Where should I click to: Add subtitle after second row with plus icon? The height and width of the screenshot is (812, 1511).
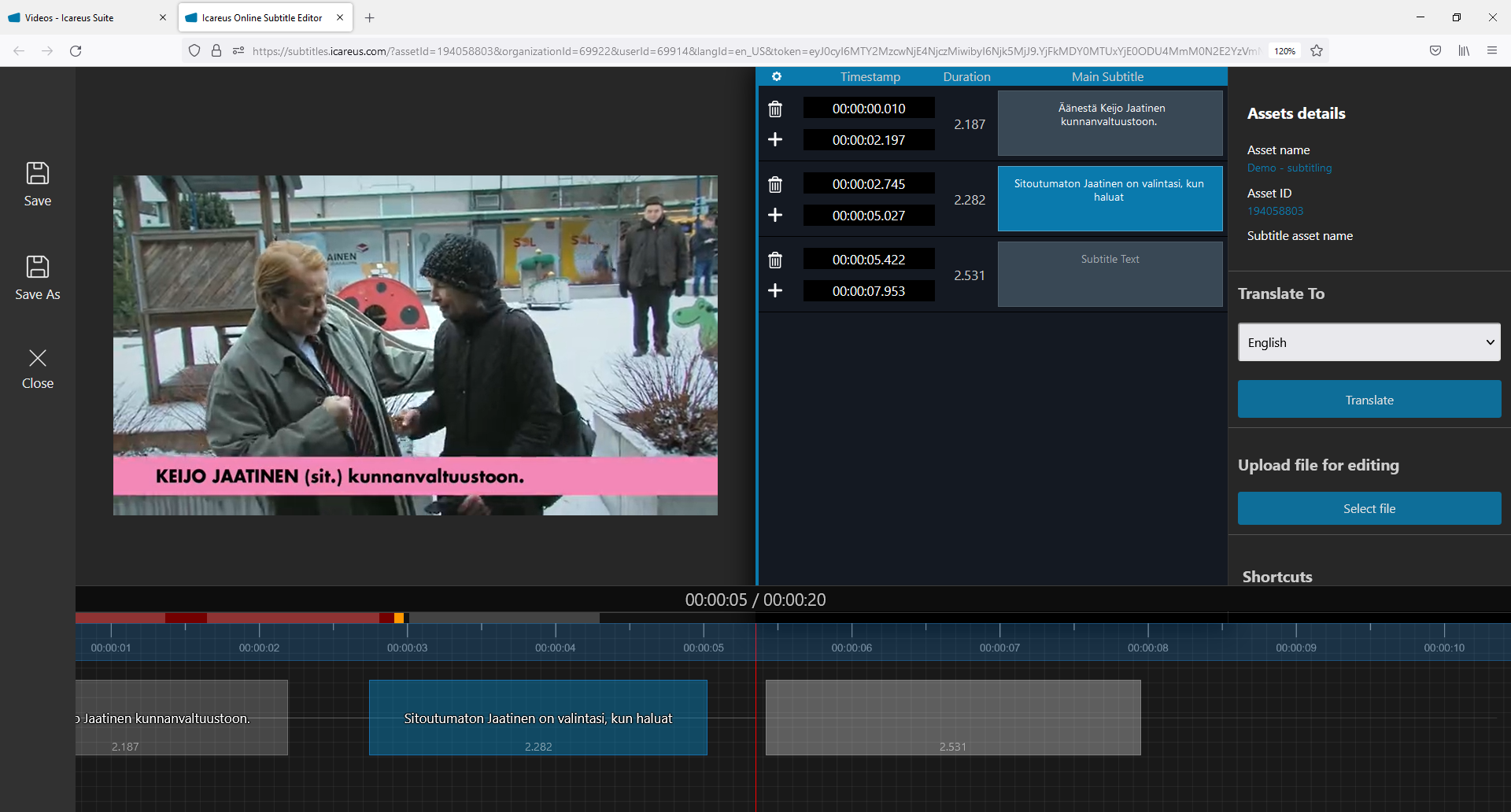(x=775, y=216)
